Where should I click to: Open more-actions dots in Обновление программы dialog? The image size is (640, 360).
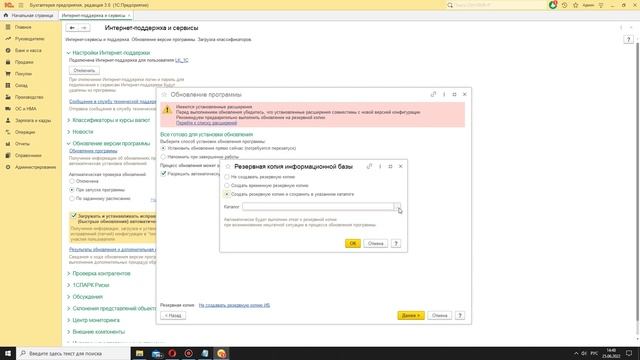(x=444, y=94)
